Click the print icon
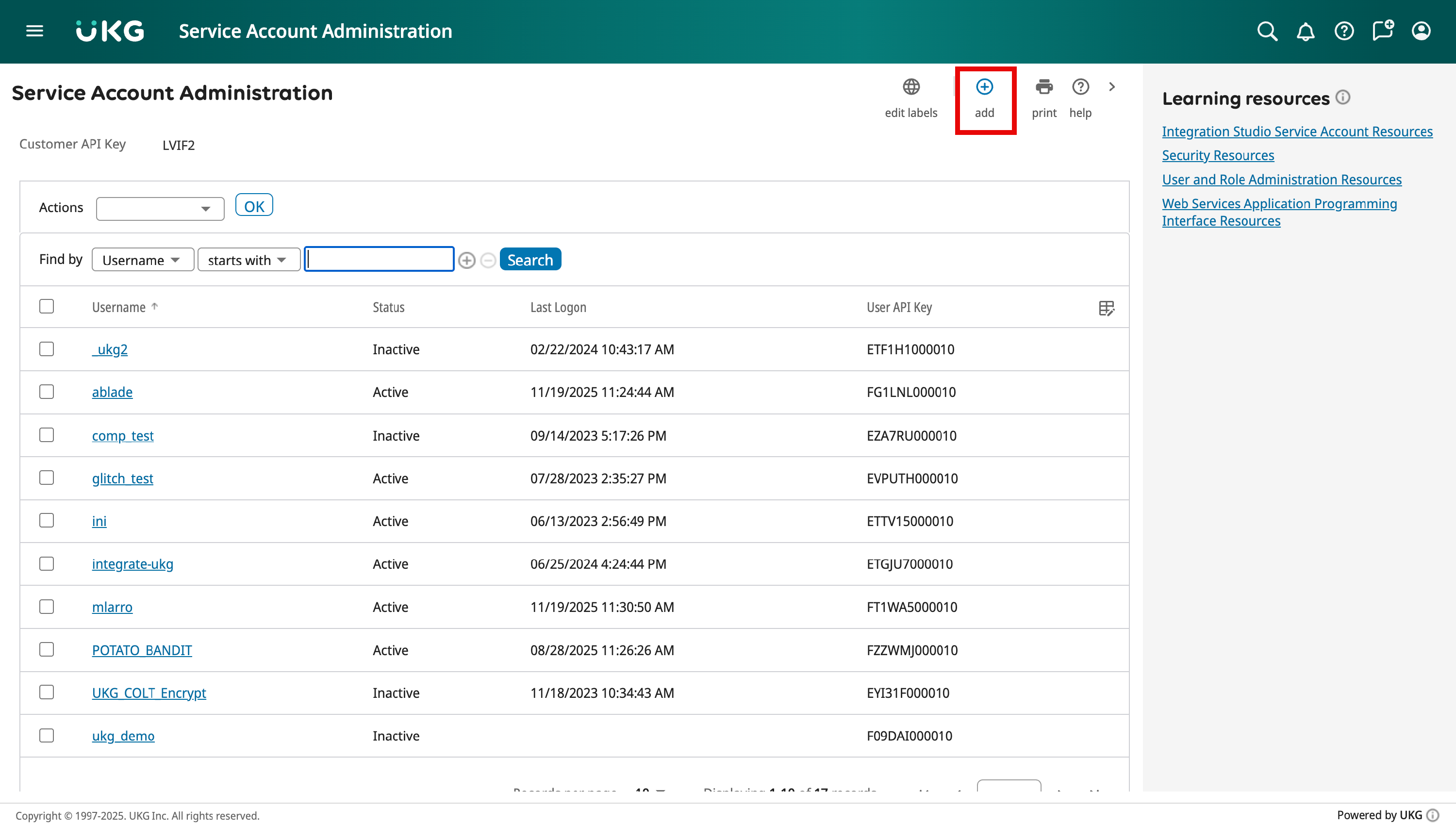The image size is (1456, 825). (1043, 87)
